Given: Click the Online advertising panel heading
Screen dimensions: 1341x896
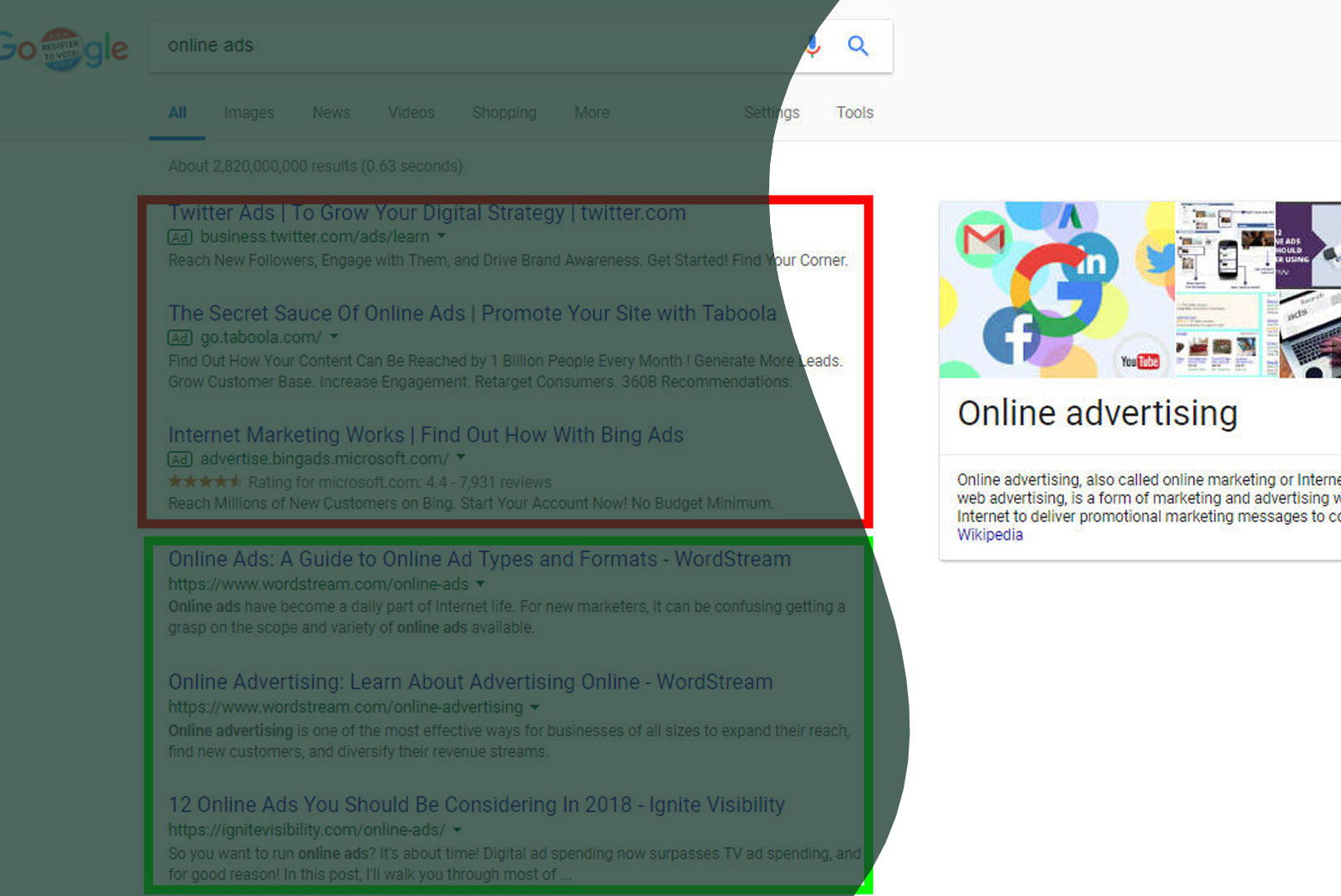Looking at the screenshot, I should pyautogui.click(x=1097, y=413).
